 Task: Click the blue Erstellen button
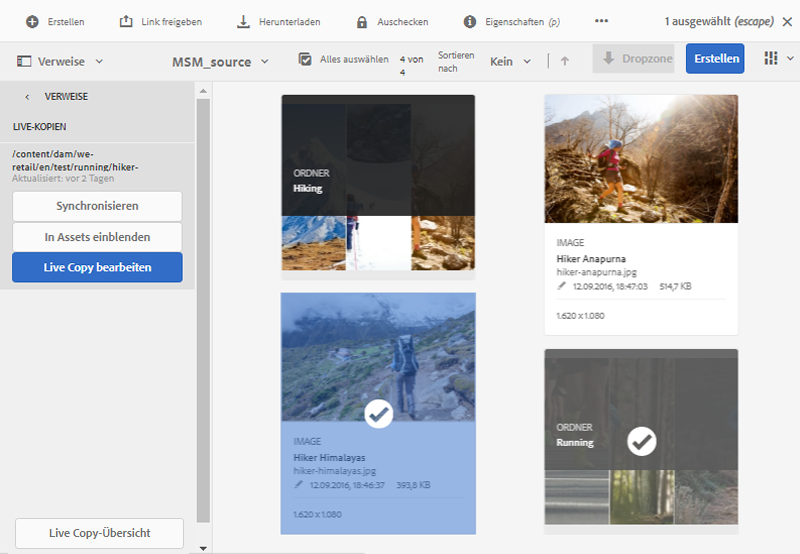(715, 59)
